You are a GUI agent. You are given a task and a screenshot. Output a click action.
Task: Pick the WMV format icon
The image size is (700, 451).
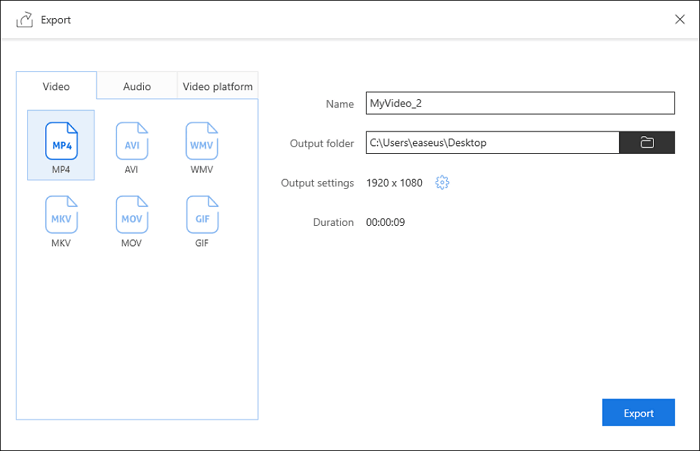point(201,144)
